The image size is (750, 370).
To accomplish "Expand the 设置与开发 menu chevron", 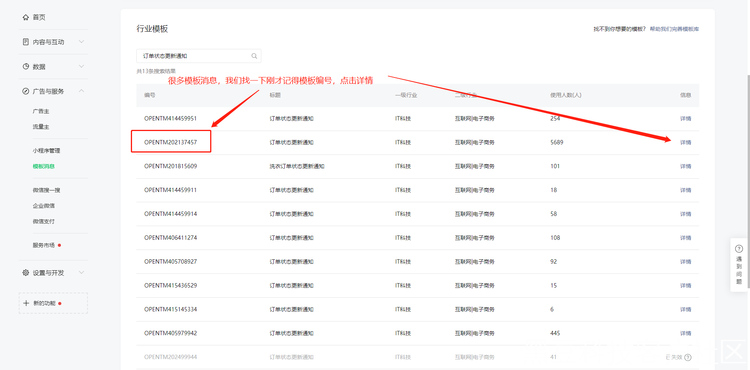I will point(81,272).
